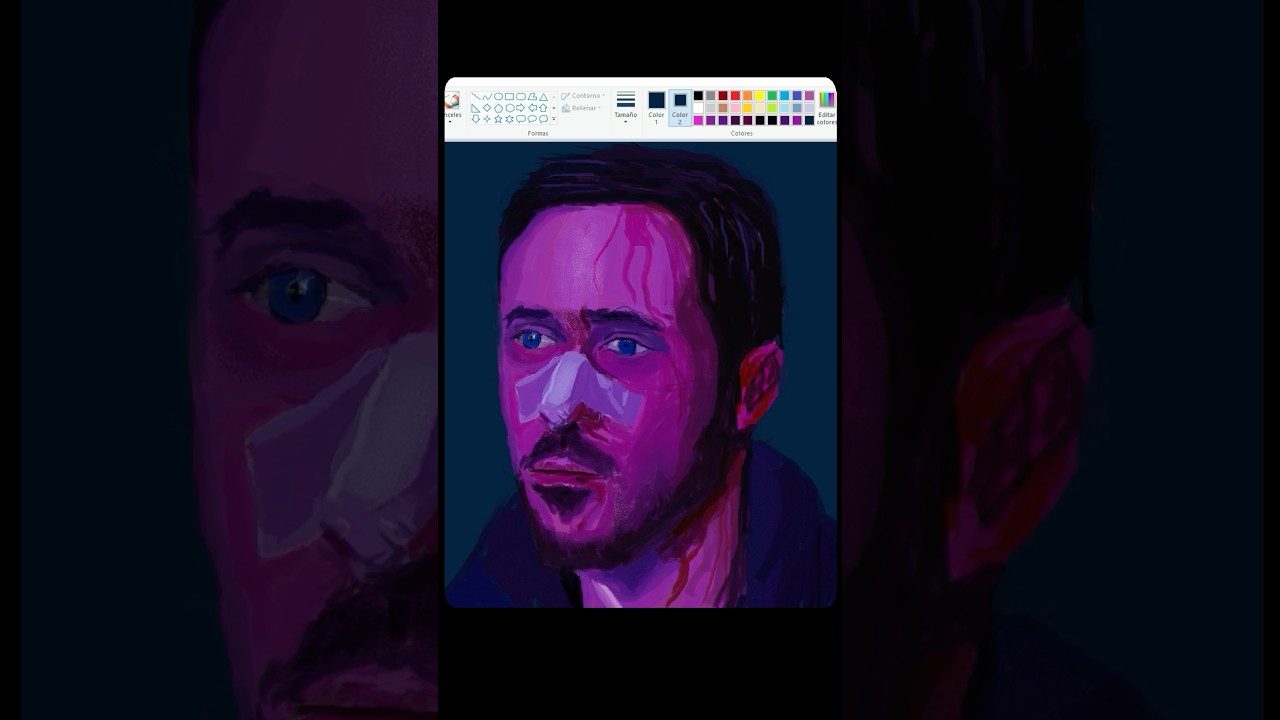Select the diamond shape
The image size is (1280, 720).
(x=487, y=108)
